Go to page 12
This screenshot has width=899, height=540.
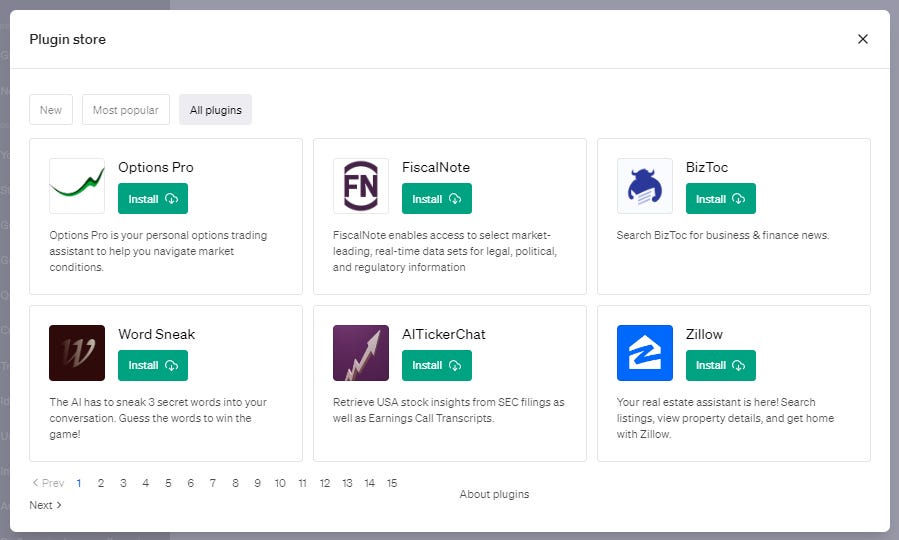click(325, 483)
